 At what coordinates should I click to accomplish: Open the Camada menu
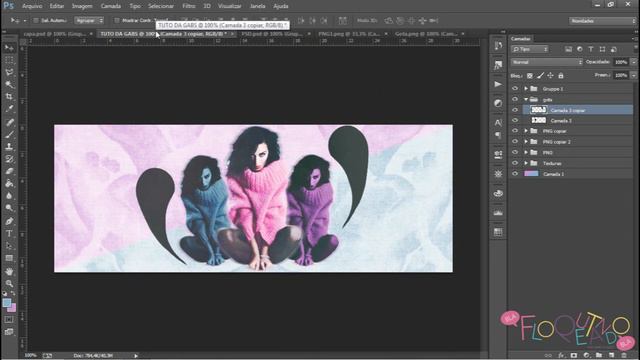pos(111,6)
